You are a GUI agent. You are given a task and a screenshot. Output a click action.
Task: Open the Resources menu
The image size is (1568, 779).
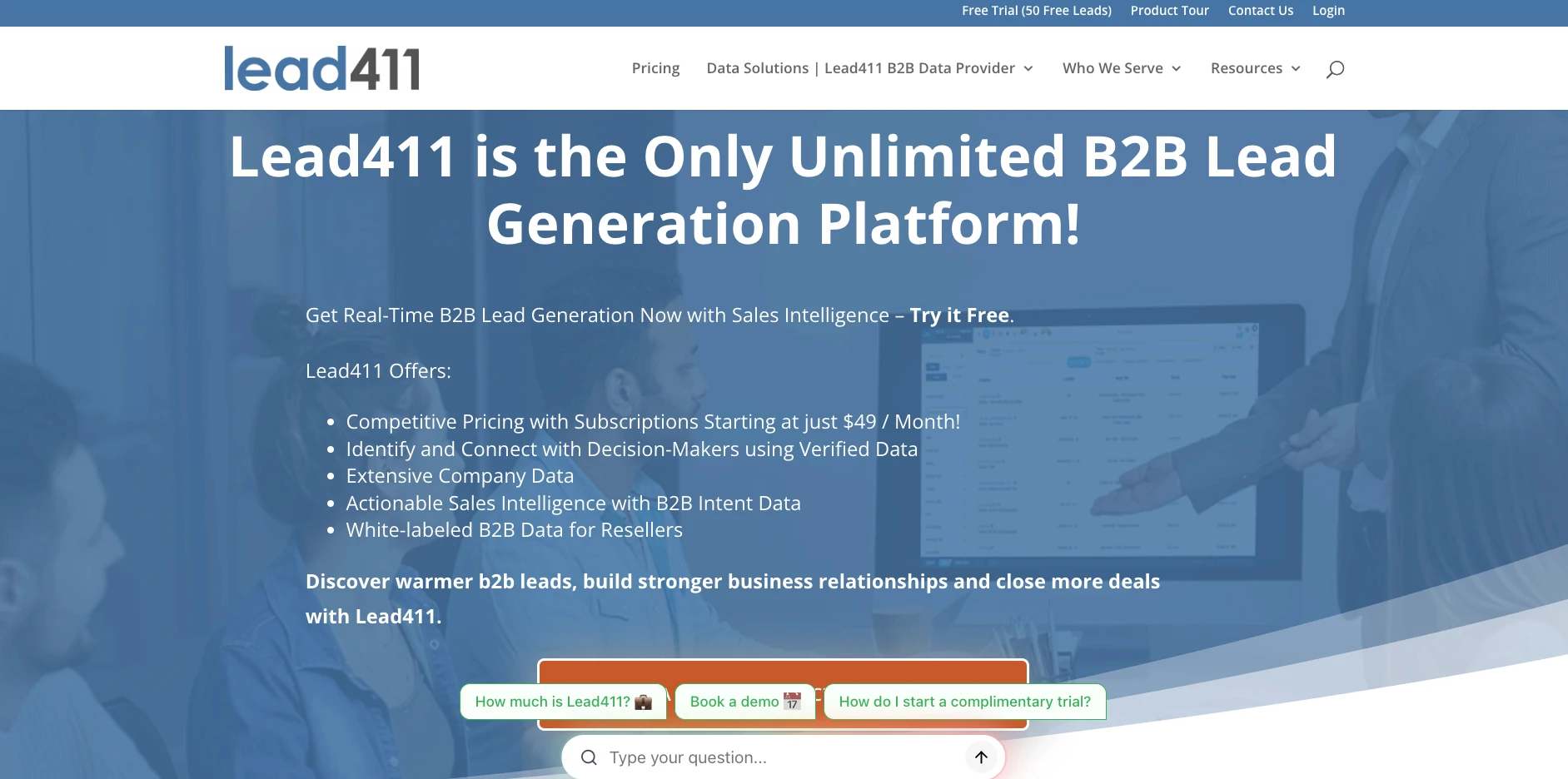[1247, 68]
